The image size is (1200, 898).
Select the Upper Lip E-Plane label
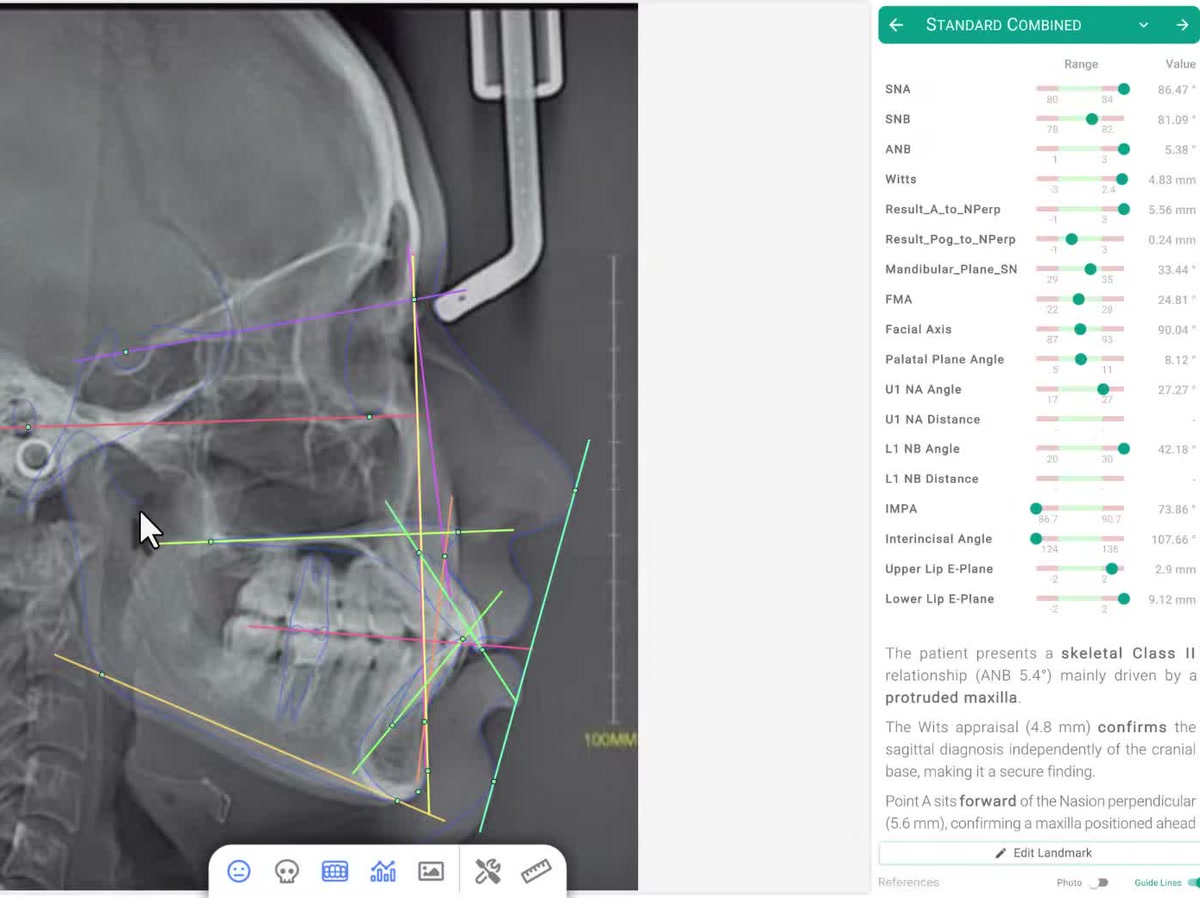[x=939, y=569]
